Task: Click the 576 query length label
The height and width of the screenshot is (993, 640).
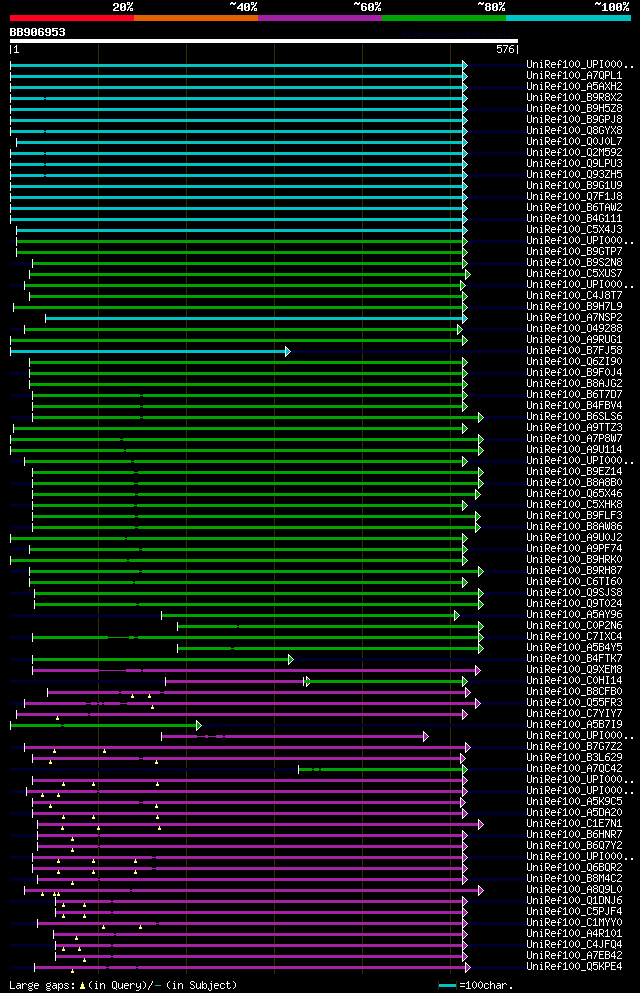Action: (505, 49)
